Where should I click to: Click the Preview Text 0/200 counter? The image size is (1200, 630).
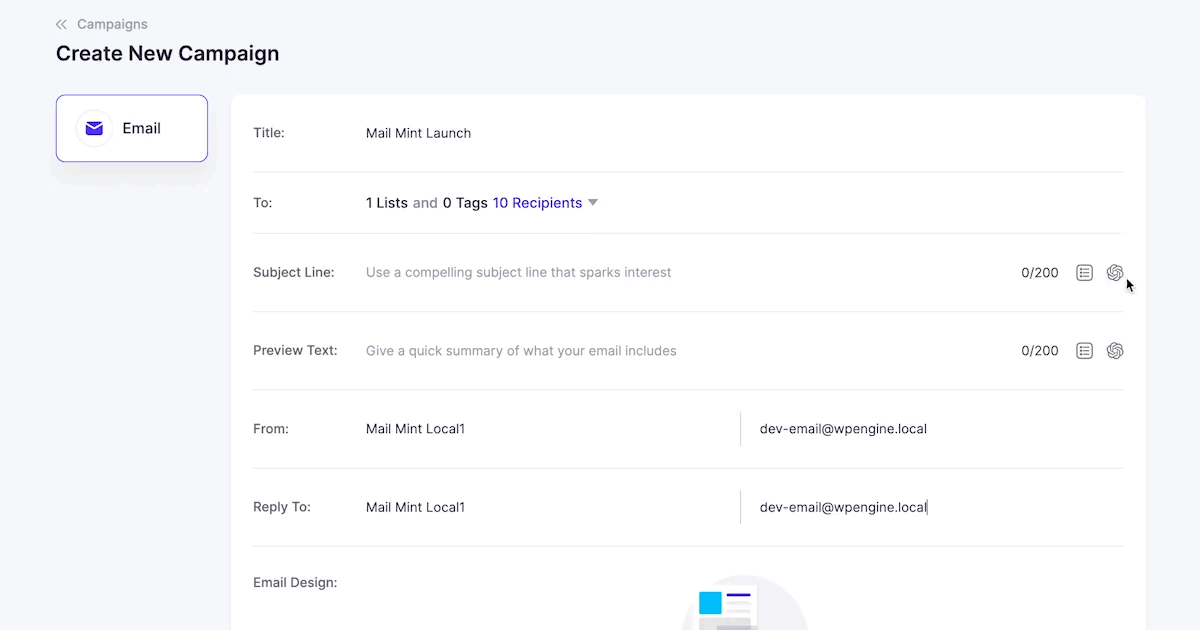(x=1040, y=351)
